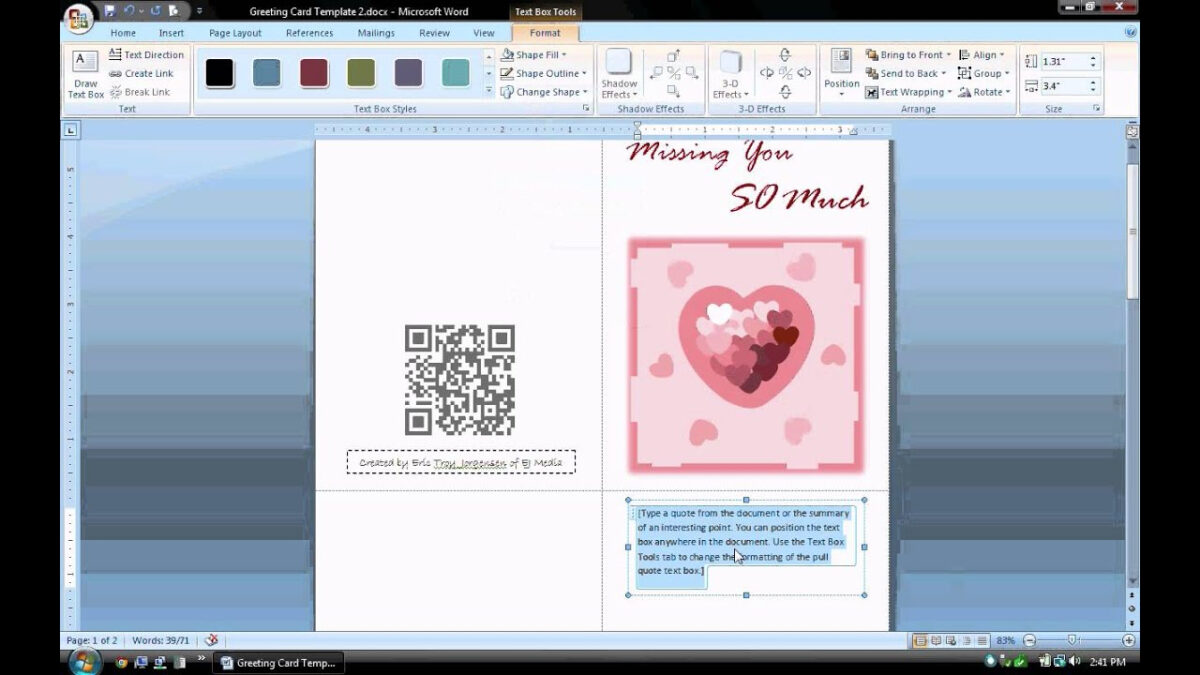The width and height of the screenshot is (1200, 675).
Task: Open the Shadow Effects gallery
Action: click(618, 73)
